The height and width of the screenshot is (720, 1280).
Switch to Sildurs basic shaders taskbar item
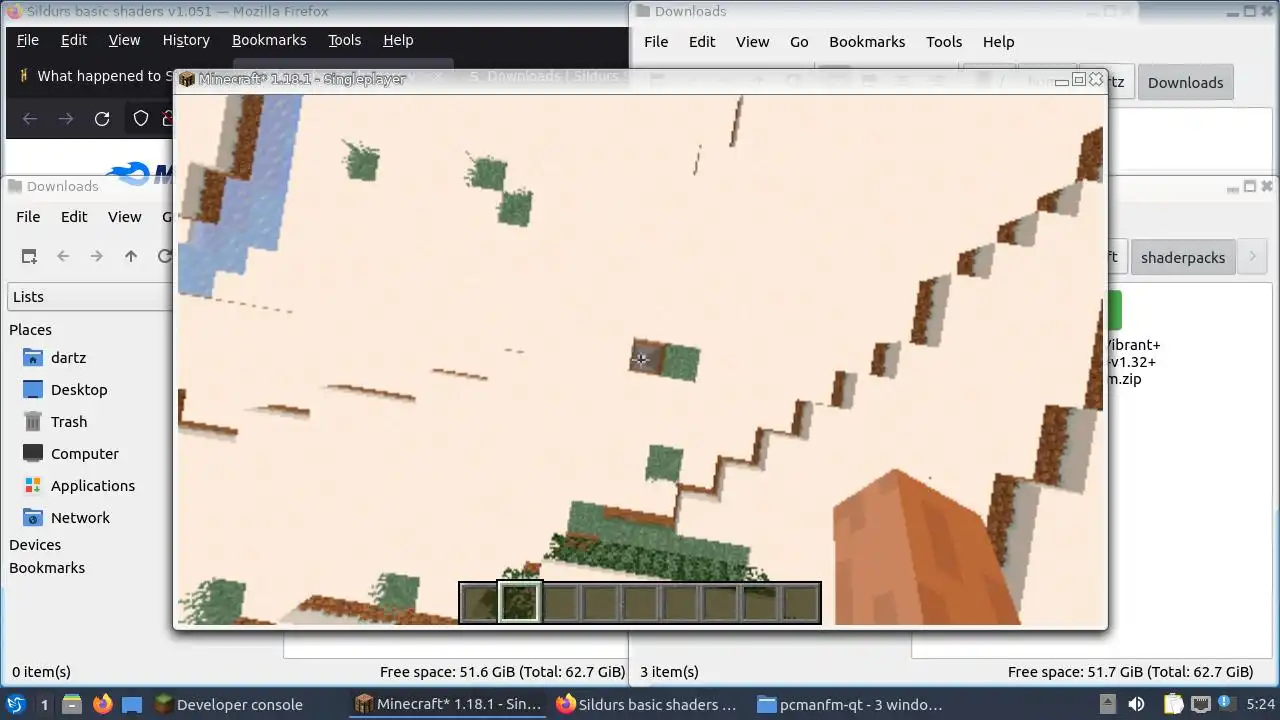(649, 704)
